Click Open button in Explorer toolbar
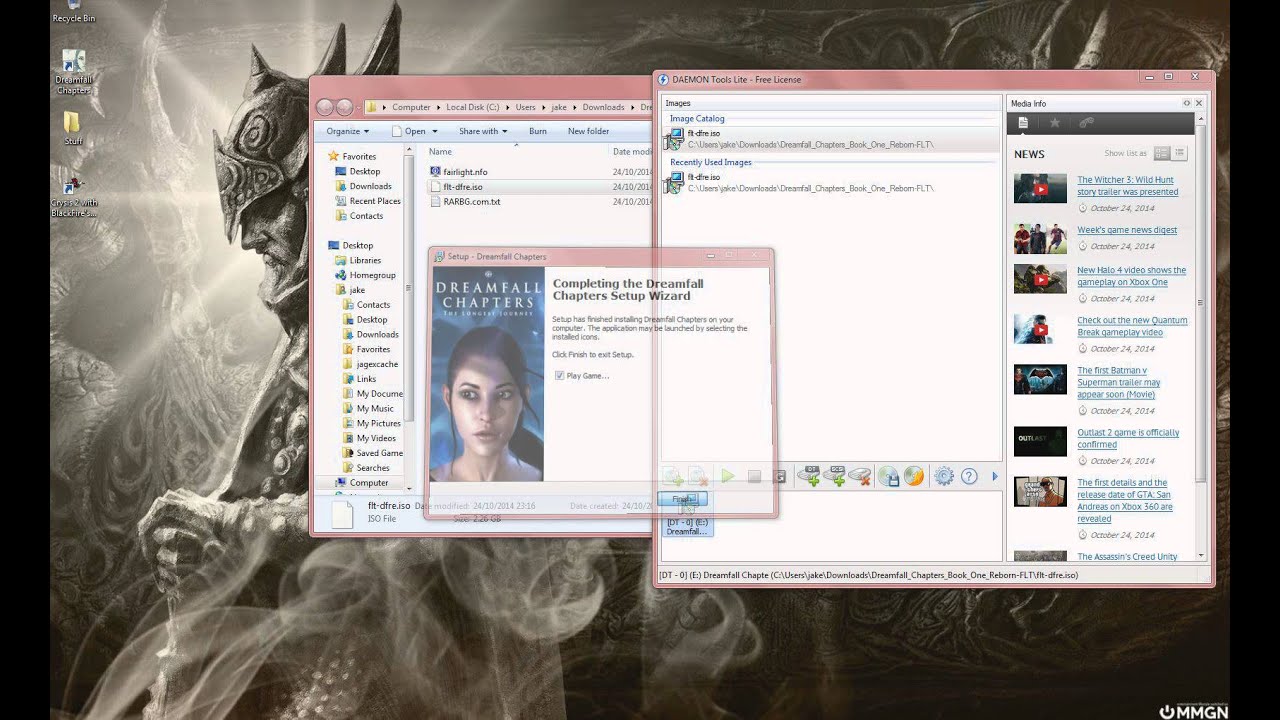Screen dimensions: 1280x720 pos(415,131)
